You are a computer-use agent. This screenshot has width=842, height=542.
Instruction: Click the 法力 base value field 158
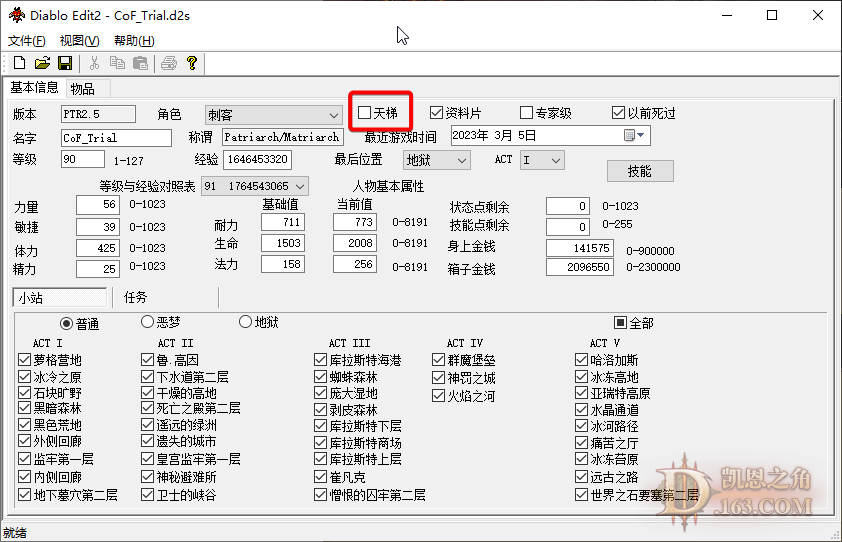point(283,264)
